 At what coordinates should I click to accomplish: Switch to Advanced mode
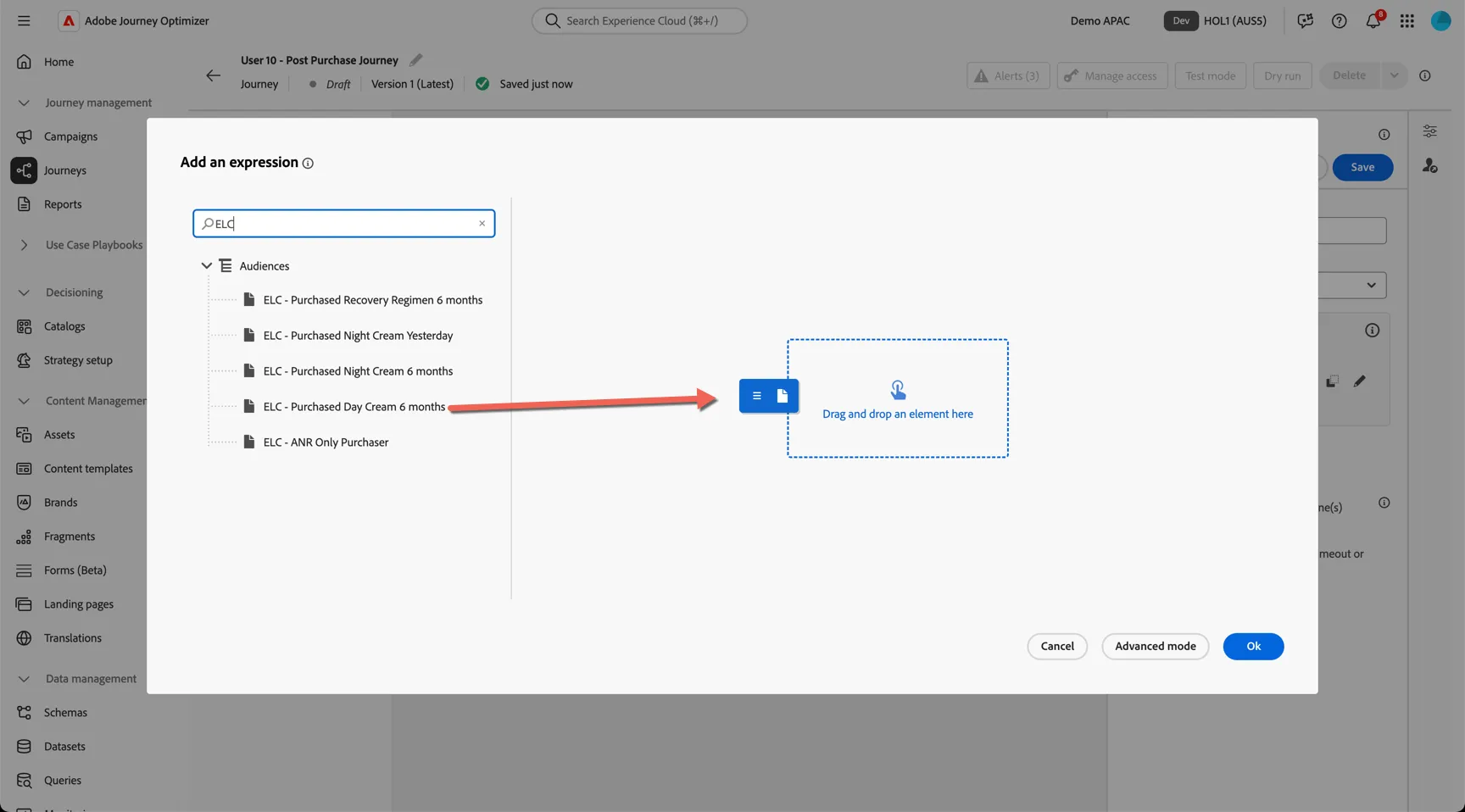[1155, 647]
